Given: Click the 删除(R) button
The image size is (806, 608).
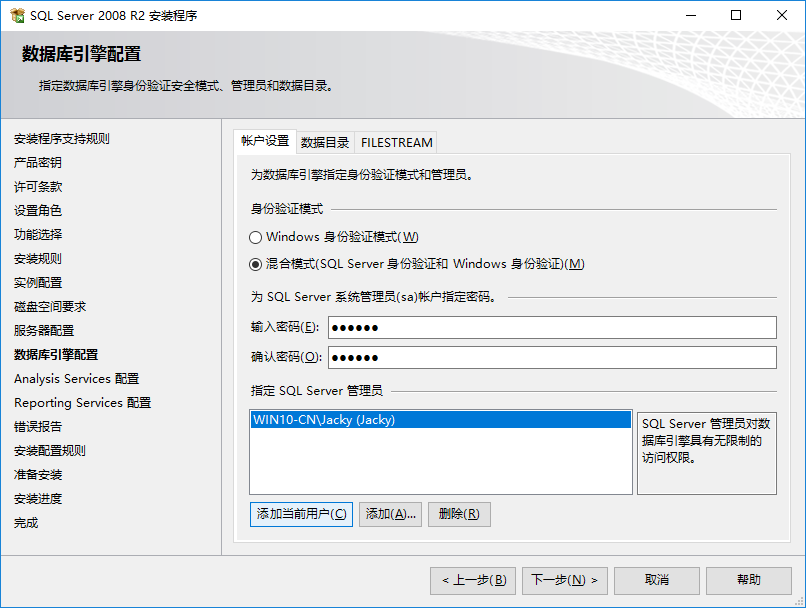Looking at the screenshot, I should click(459, 514).
